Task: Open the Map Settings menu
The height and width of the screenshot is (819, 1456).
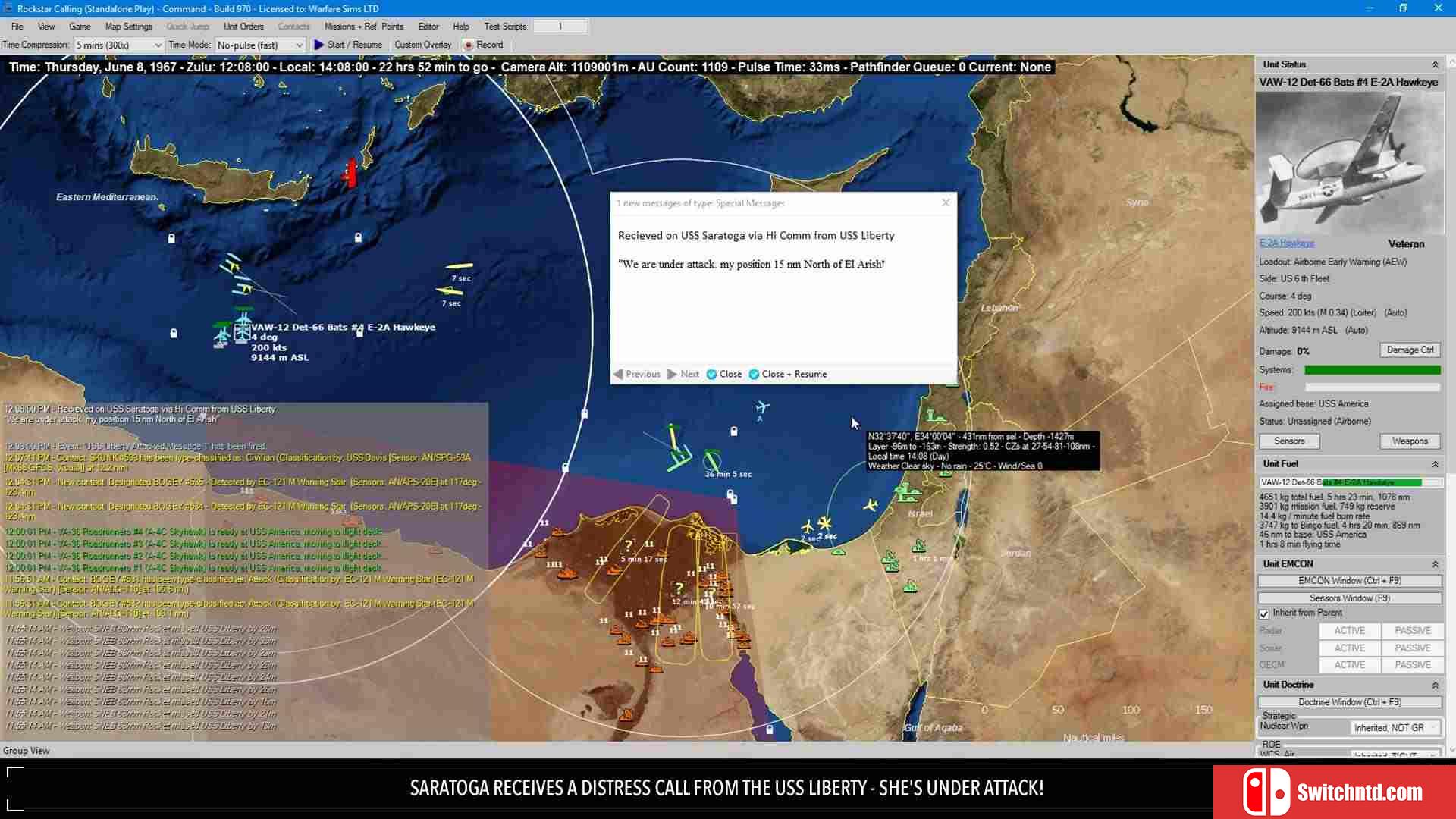Action: pos(128,26)
